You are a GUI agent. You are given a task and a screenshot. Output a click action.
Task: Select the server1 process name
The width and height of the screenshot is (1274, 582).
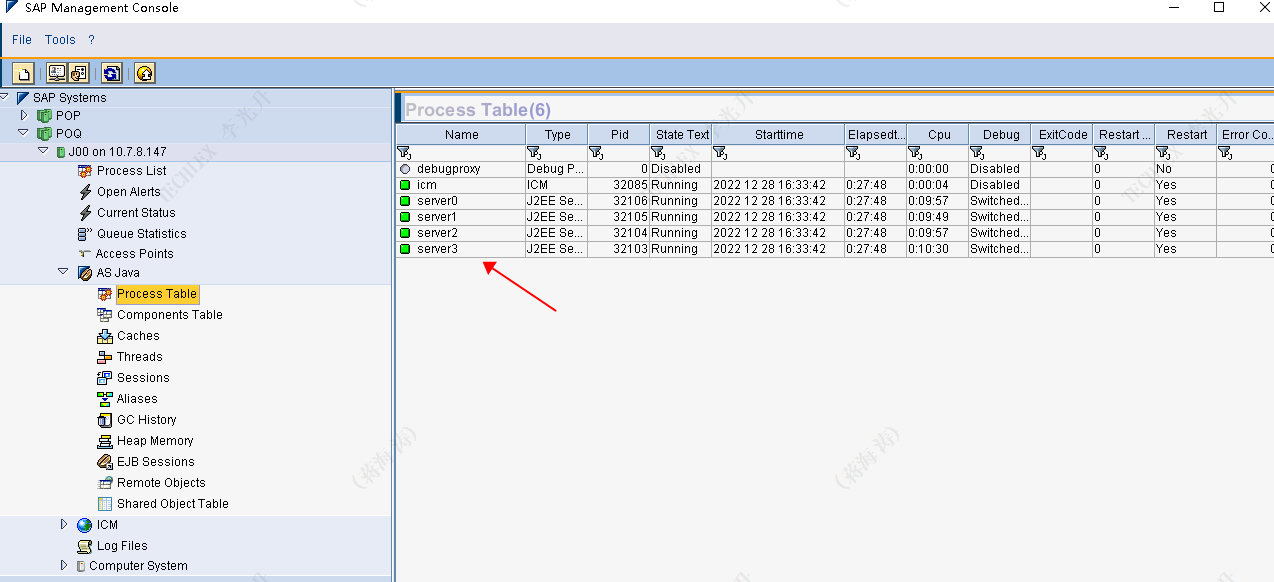pyautogui.click(x=437, y=217)
